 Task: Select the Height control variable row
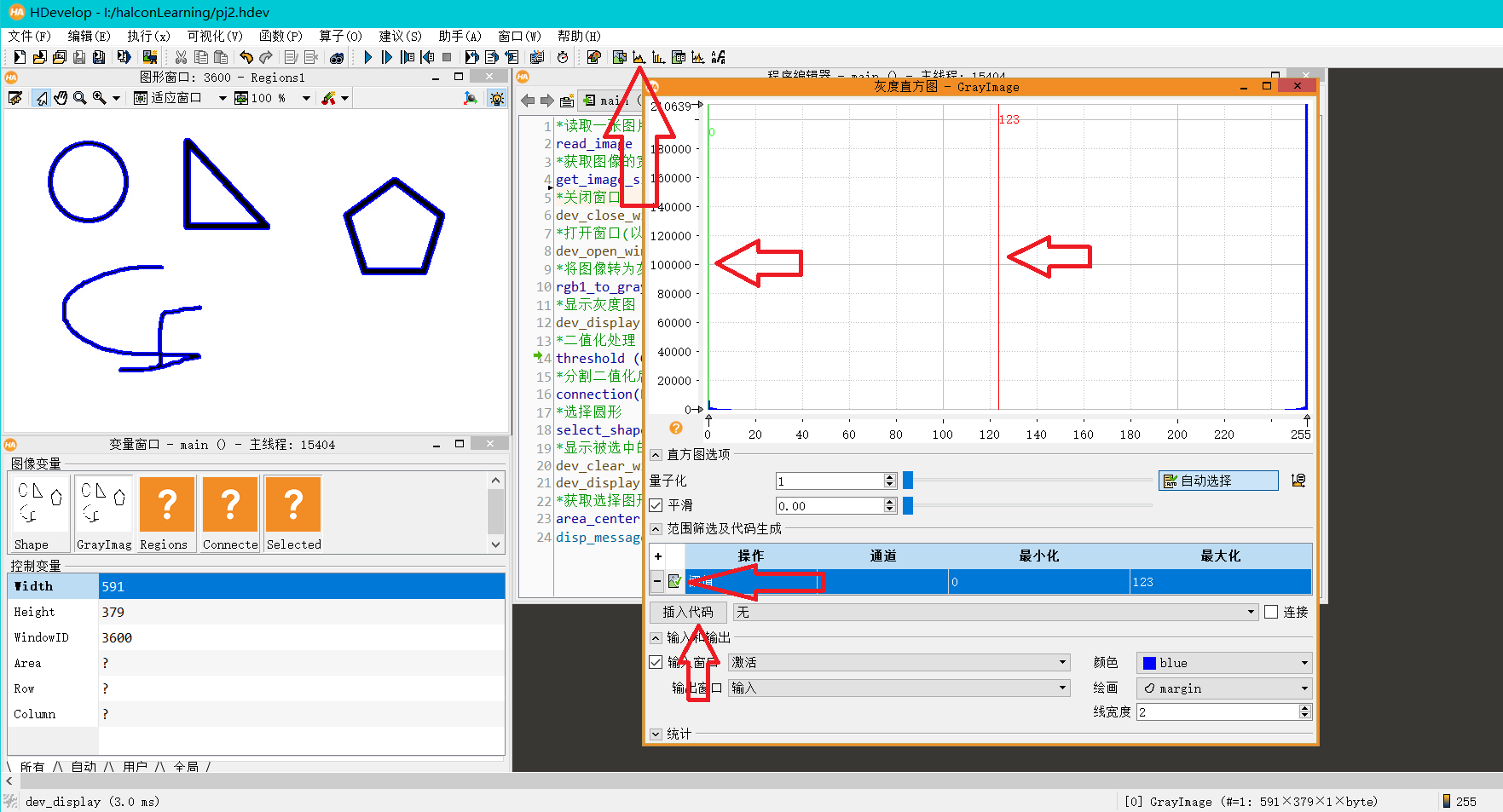[256, 612]
